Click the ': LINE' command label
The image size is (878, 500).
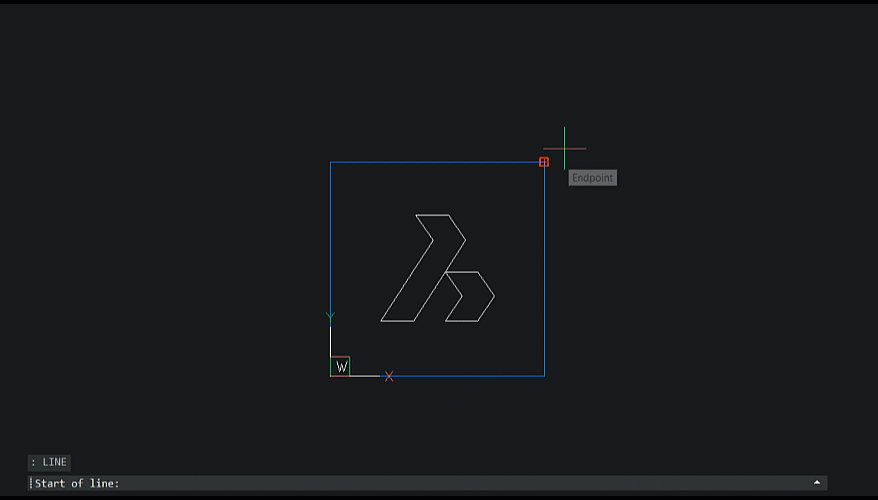click(49, 462)
